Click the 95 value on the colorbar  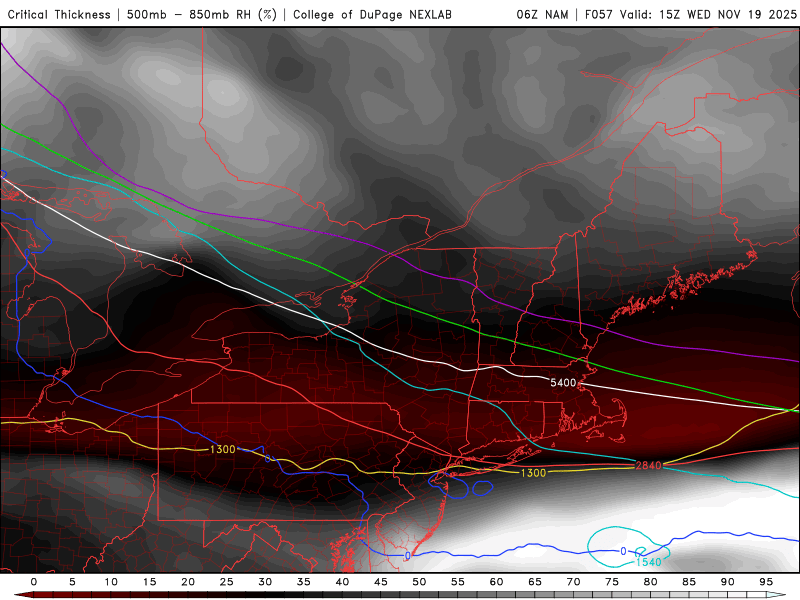click(766, 582)
